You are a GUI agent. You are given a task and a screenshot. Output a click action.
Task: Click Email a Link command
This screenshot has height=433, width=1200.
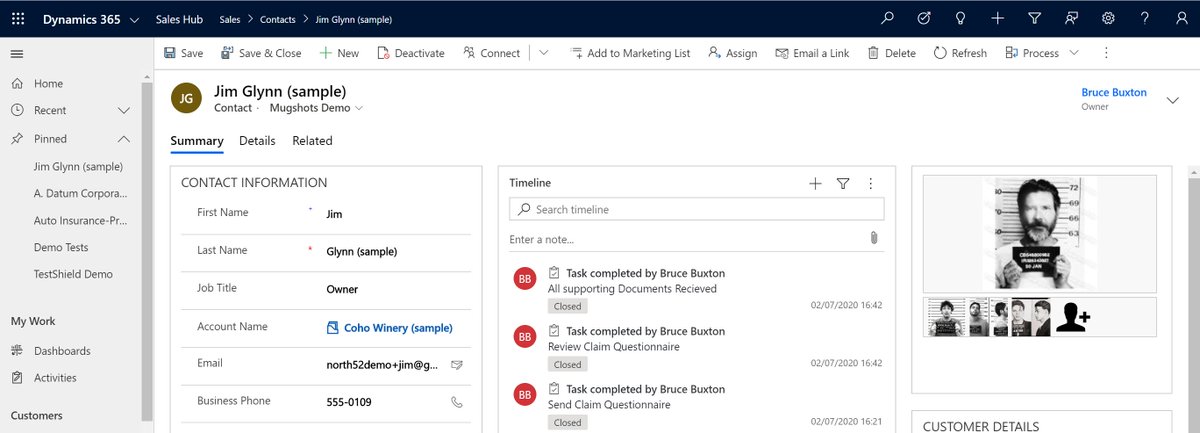click(811, 54)
